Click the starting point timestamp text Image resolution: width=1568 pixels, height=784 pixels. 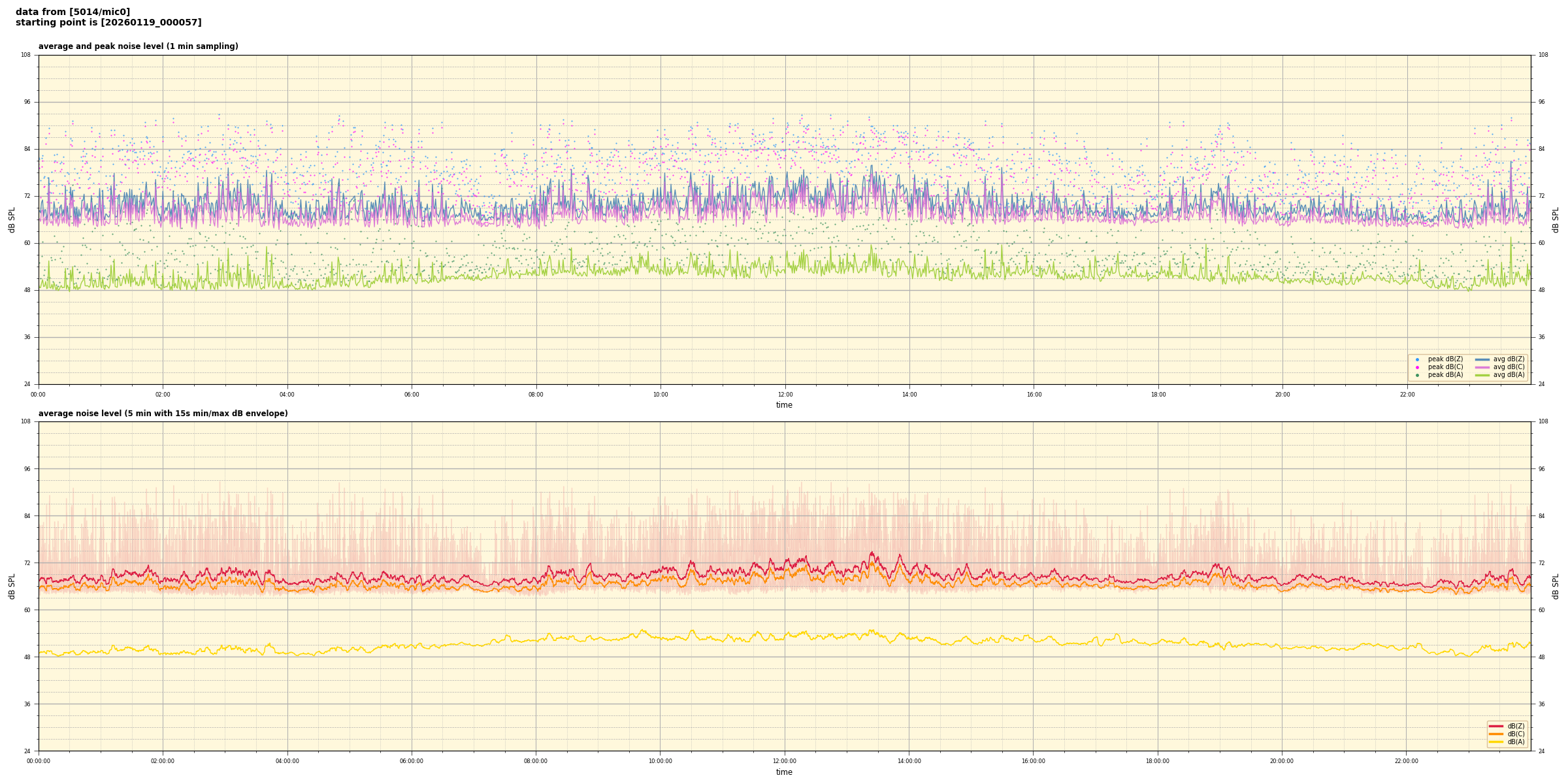[108, 23]
